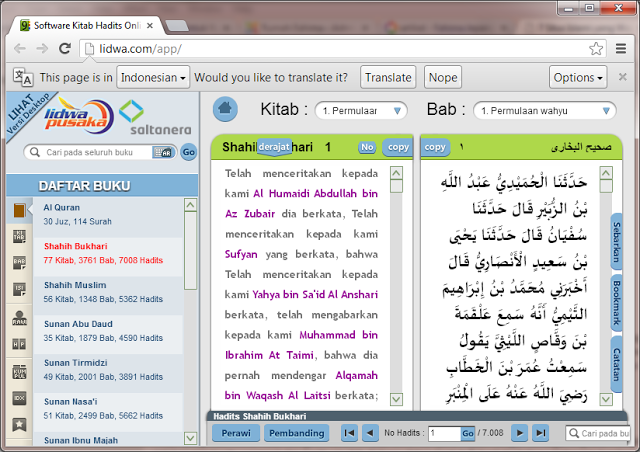Open the BAB sidebar icon
The width and height of the screenshot is (640, 452).
tap(19, 263)
